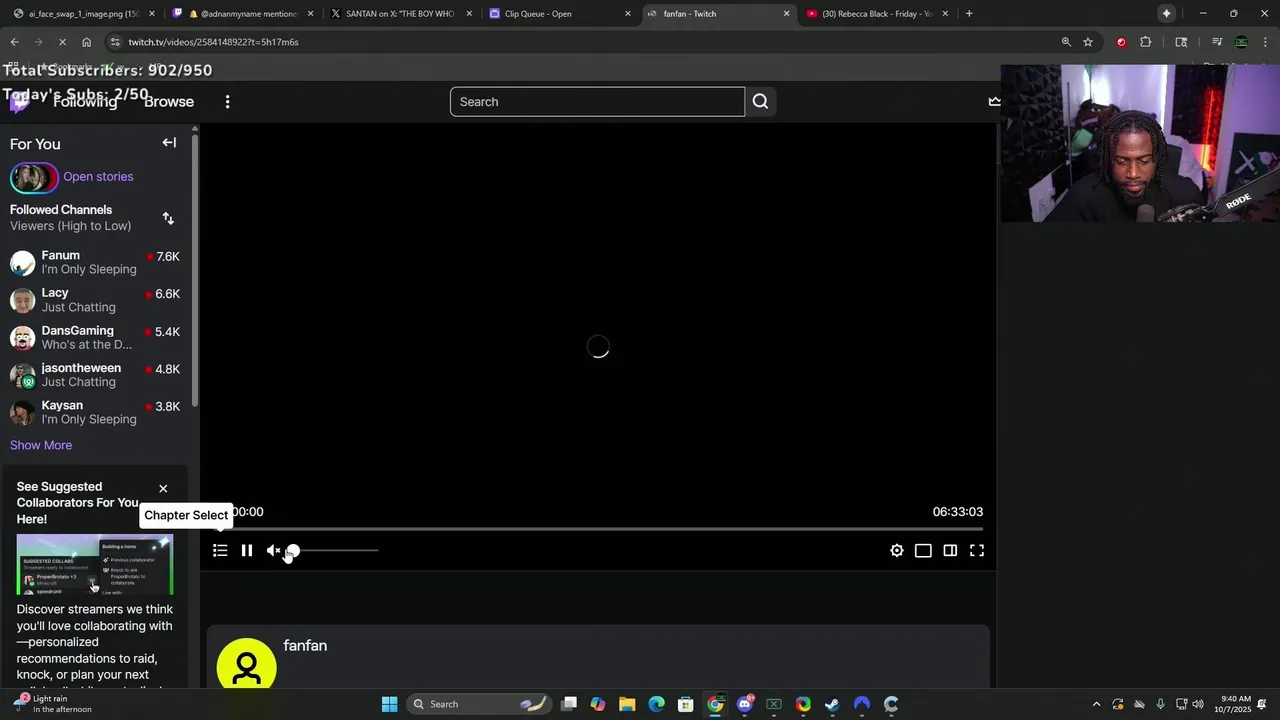Go to the Following tab

tap(85, 102)
